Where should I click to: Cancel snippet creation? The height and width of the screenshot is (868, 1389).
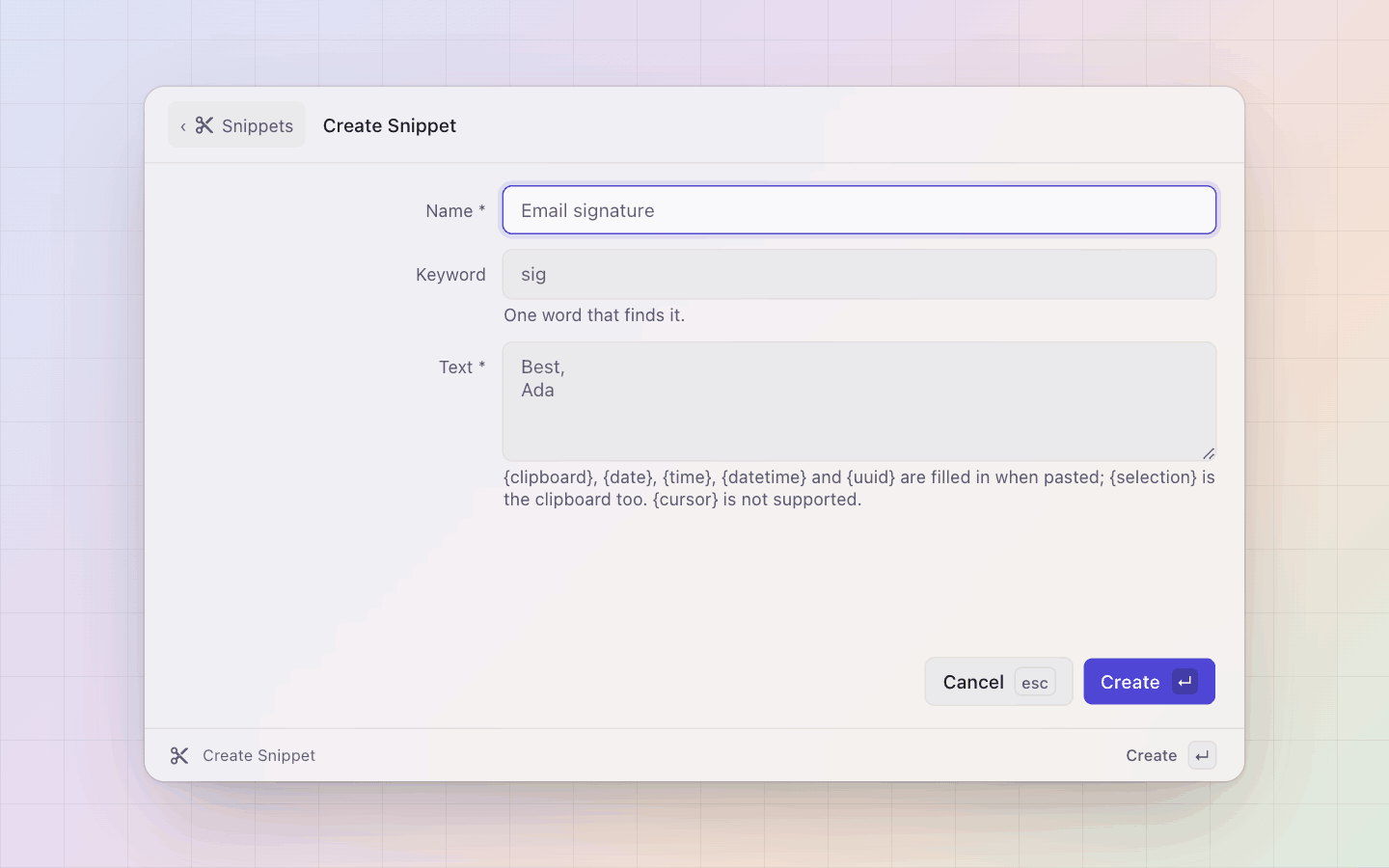click(998, 682)
